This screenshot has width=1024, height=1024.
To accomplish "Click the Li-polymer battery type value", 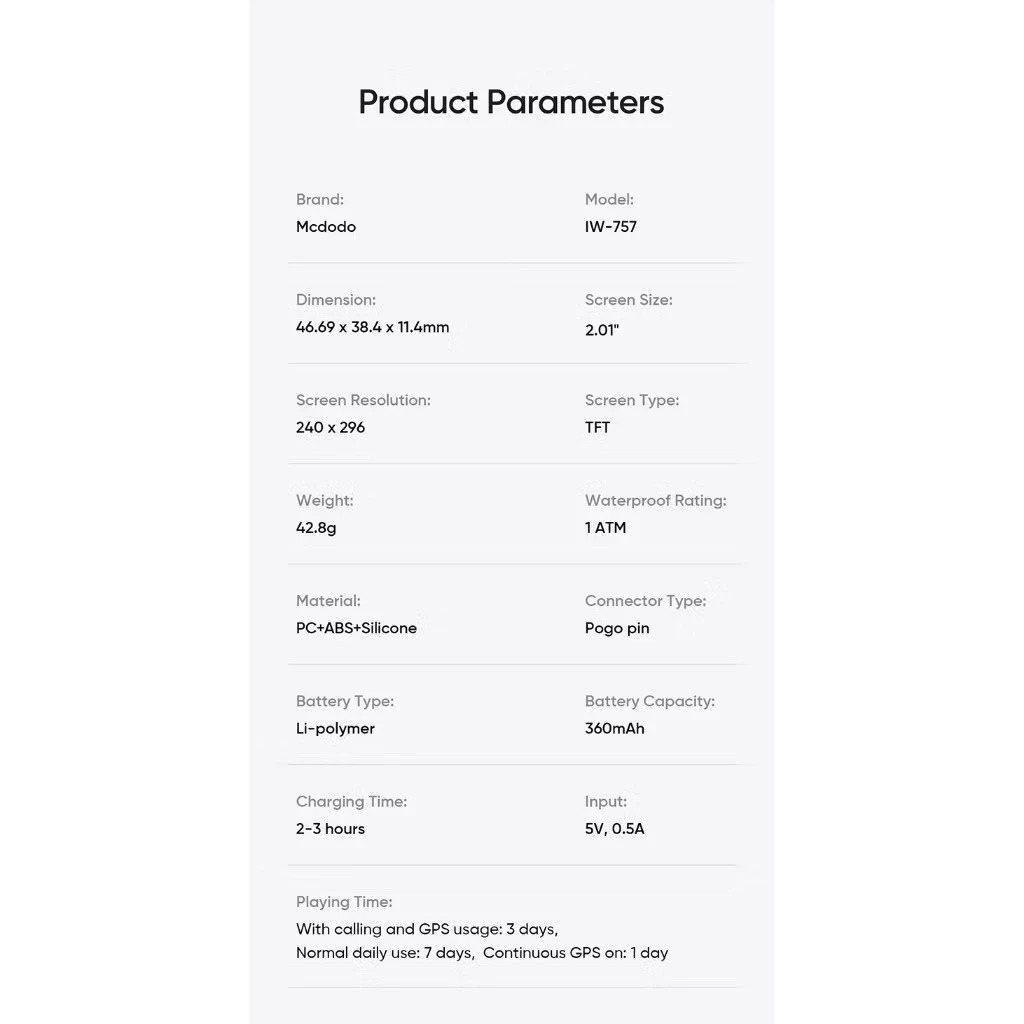I will tap(335, 728).
